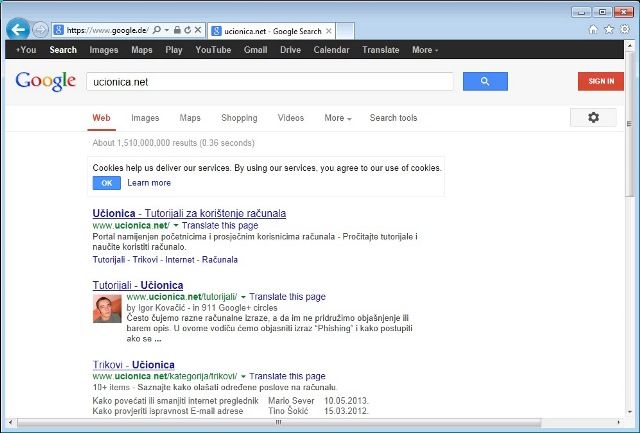The height and width of the screenshot is (433, 640).
Task: Open Translate in Google top bar
Action: tap(380, 50)
